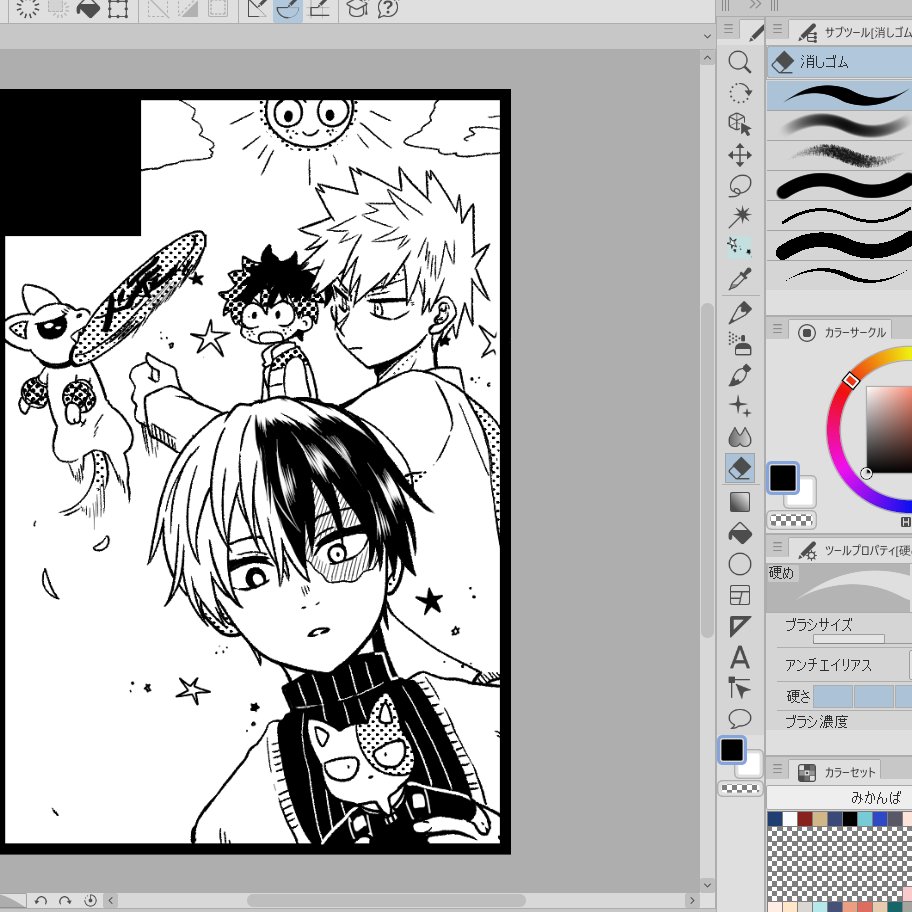
Task: Click the pencil tab of tool palette
Action: tap(754, 32)
